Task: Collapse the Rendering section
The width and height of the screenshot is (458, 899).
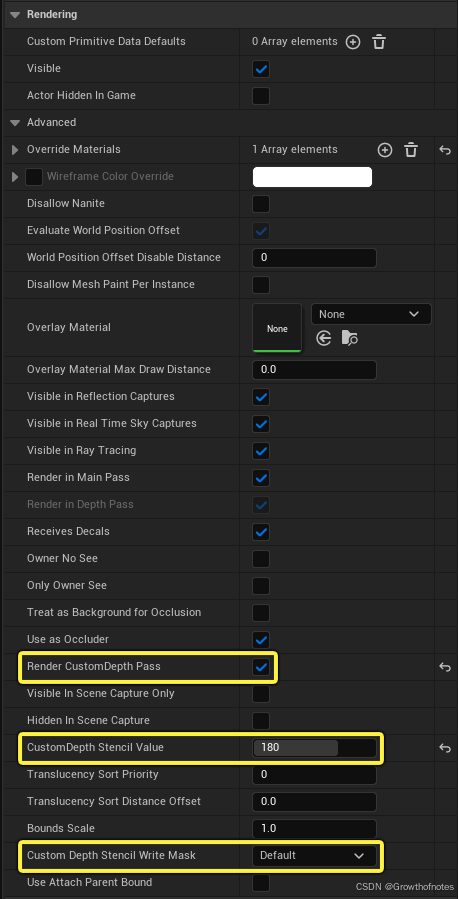Action: tap(15, 14)
